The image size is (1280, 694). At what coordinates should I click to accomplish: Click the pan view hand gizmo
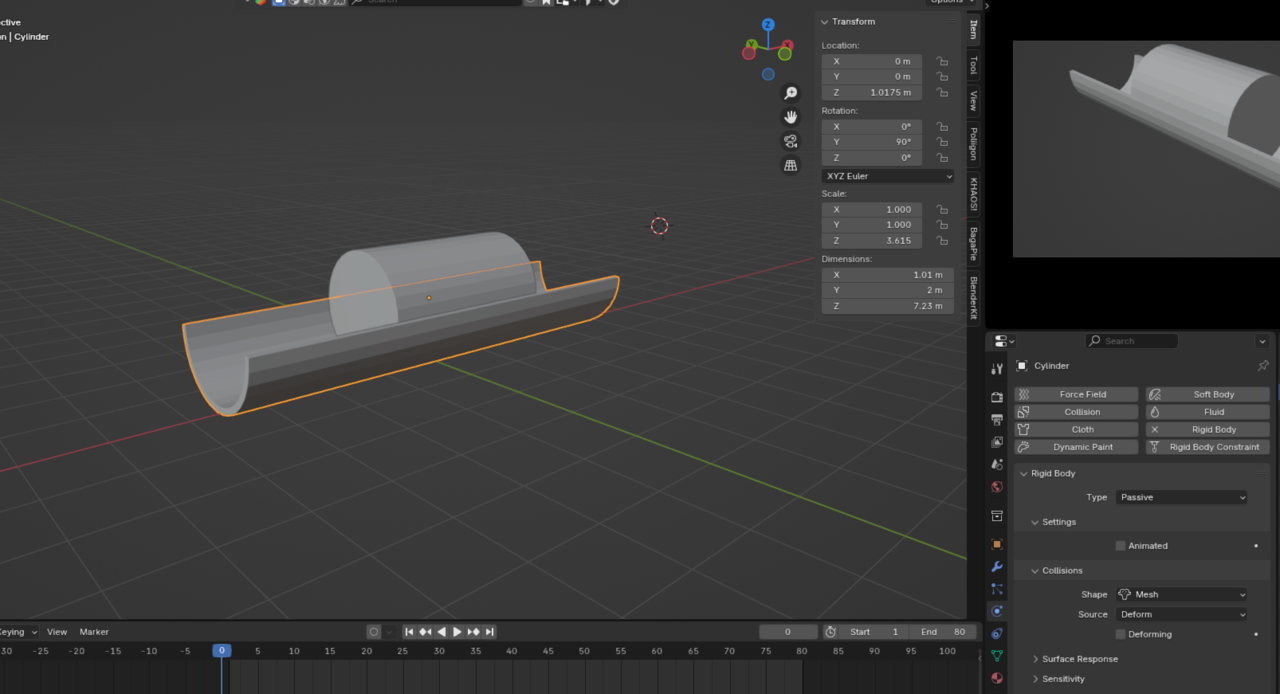[790, 117]
